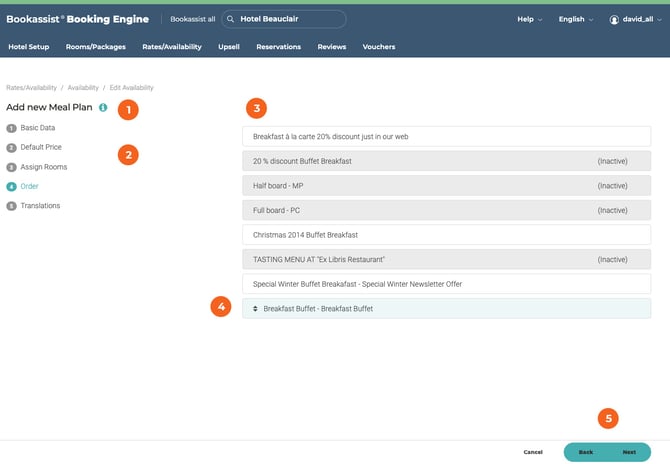Click the info icon beside Add new Meal Plan
Image resolution: width=670 pixels, height=464 pixels.
click(103, 108)
